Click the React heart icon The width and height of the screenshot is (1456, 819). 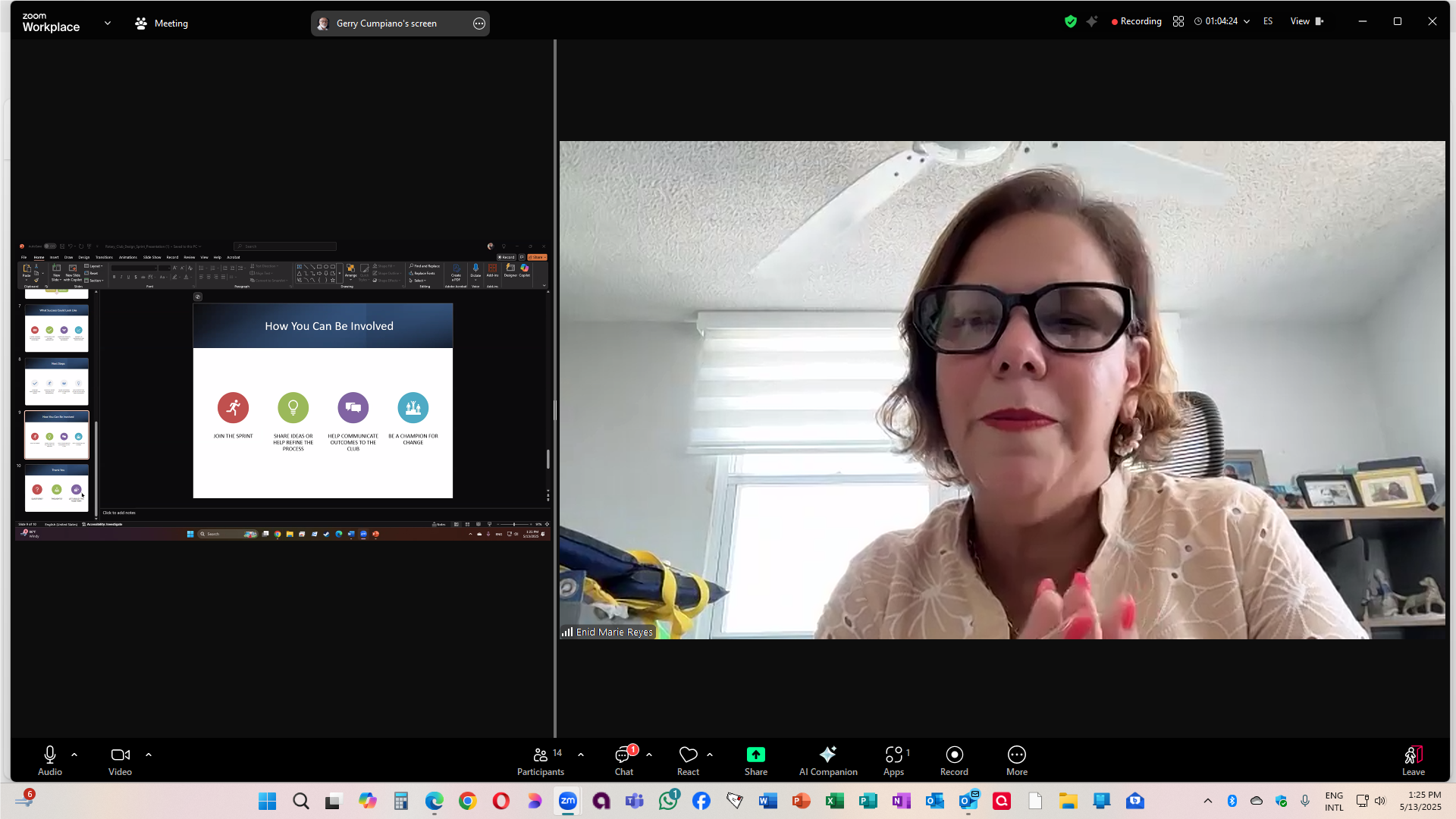[x=688, y=755]
